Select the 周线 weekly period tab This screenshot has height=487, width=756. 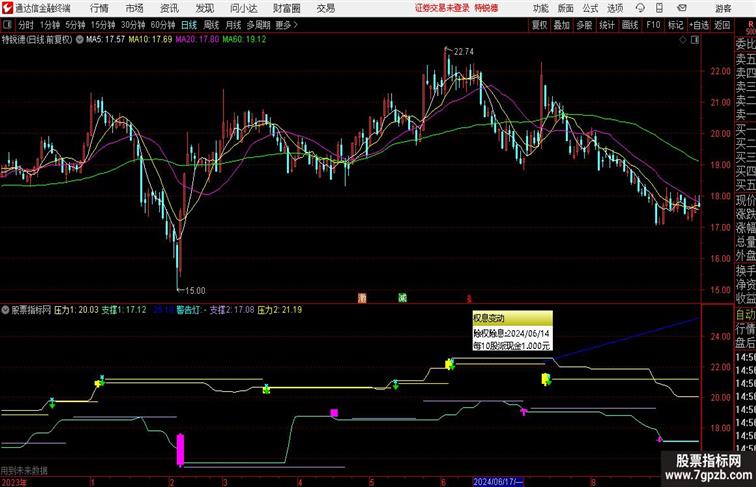pyautogui.click(x=211, y=25)
